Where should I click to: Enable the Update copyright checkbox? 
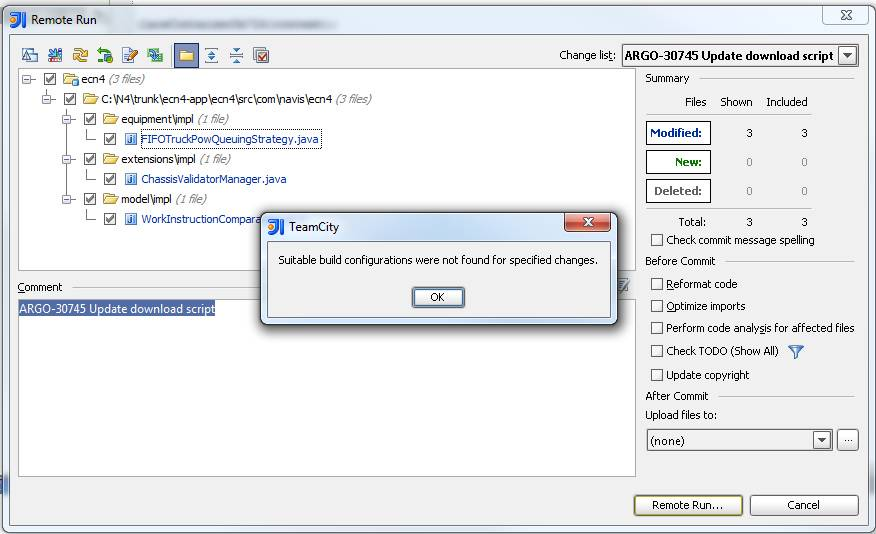[x=657, y=375]
